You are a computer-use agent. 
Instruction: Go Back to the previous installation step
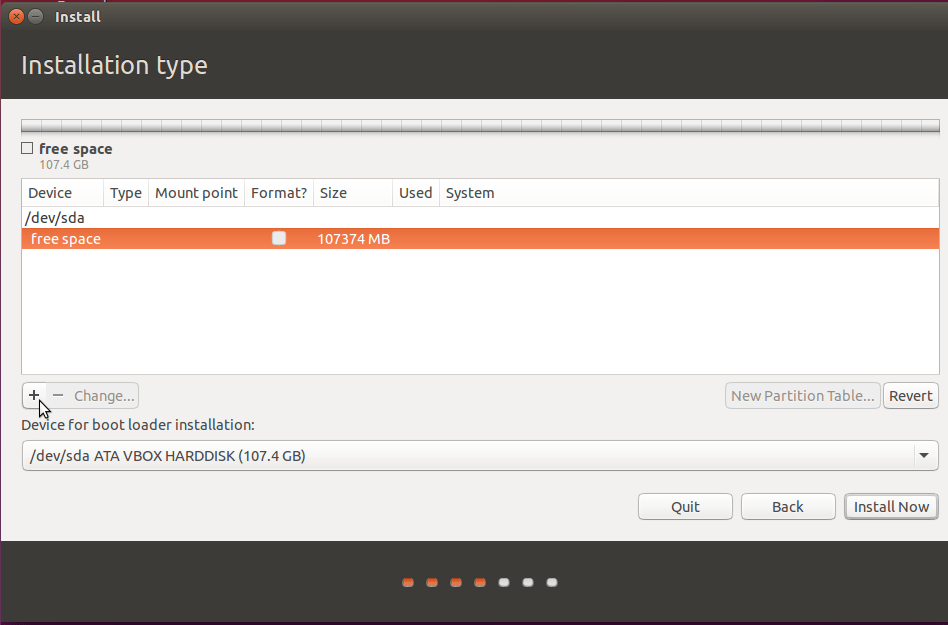tap(787, 506)
